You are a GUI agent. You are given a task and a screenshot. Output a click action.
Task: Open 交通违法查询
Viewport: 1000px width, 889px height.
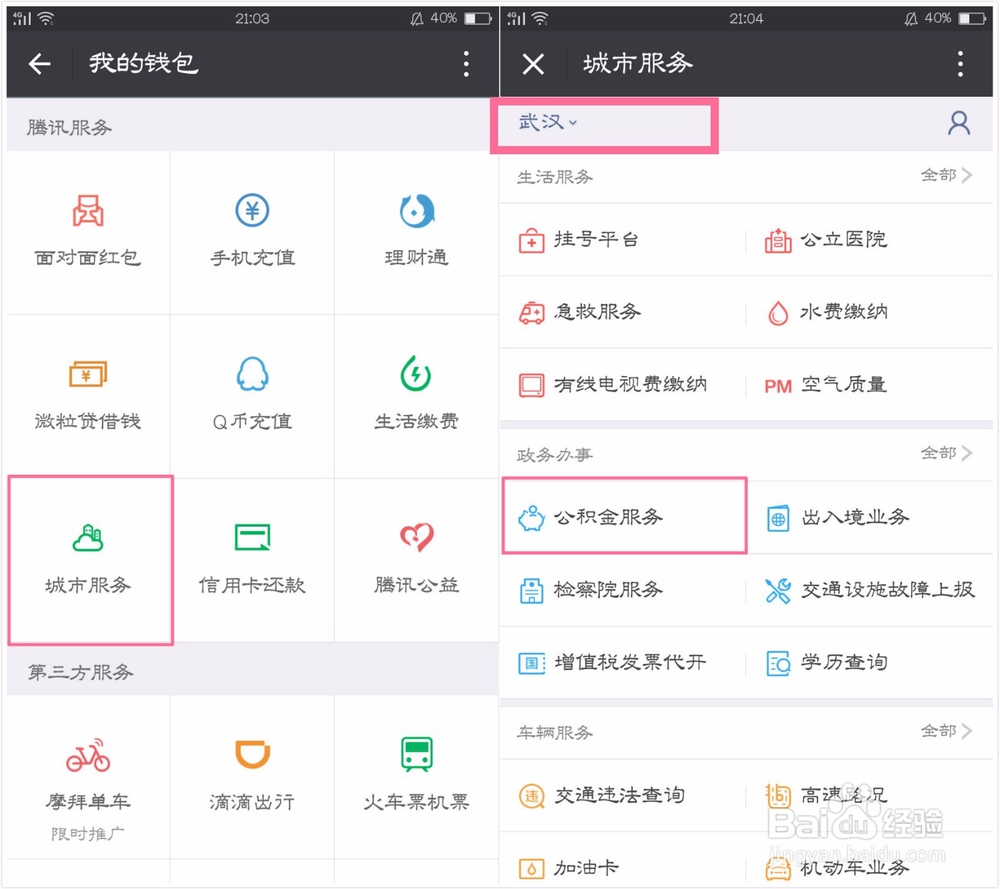coord(623,795)
